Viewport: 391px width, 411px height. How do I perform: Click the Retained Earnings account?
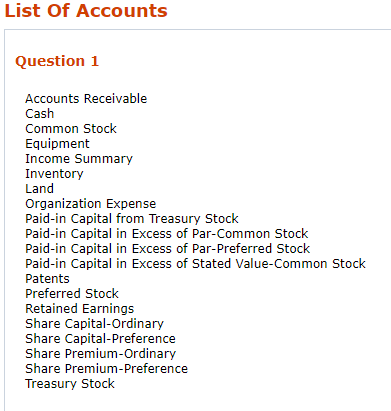pos(80,309)
